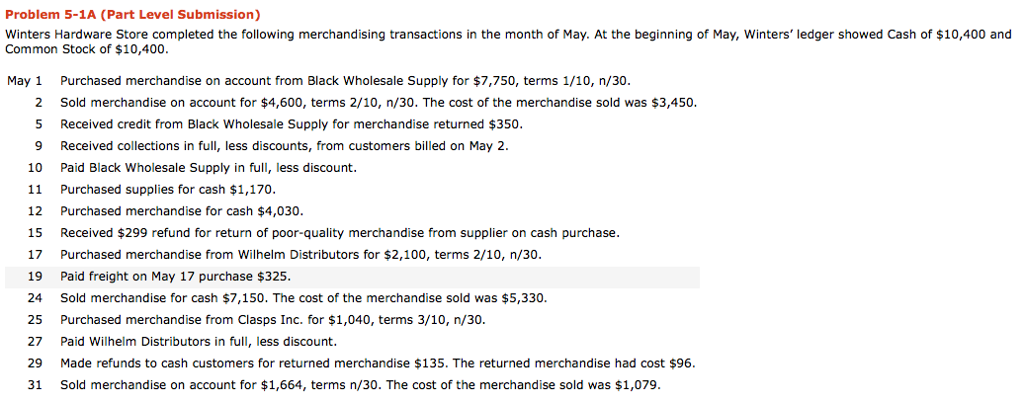Select the May 1 Black Wholesale purchase line
This screenshot has height=403, width=1024.
tap(345, 81)
